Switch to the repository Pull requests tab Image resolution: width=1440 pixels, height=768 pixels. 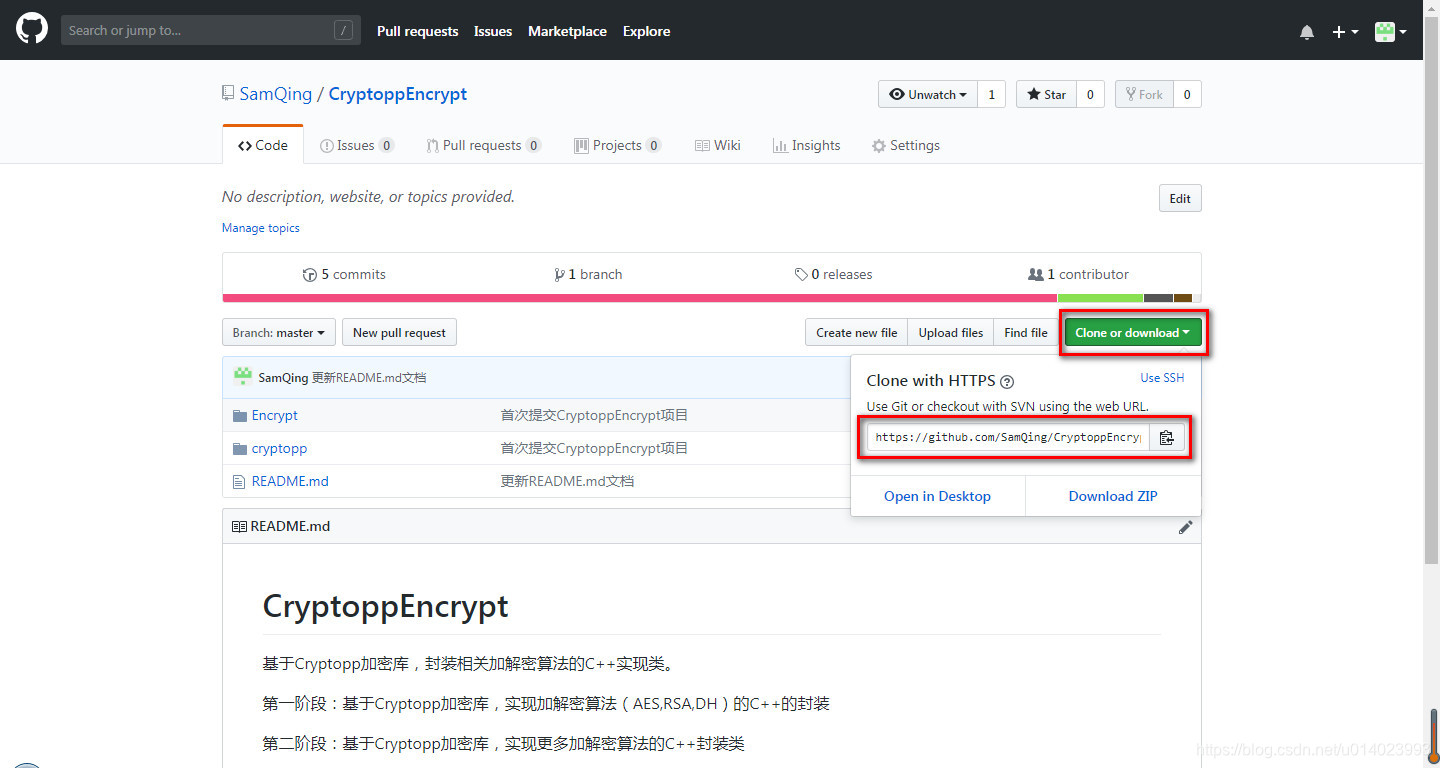pos(484,145)
